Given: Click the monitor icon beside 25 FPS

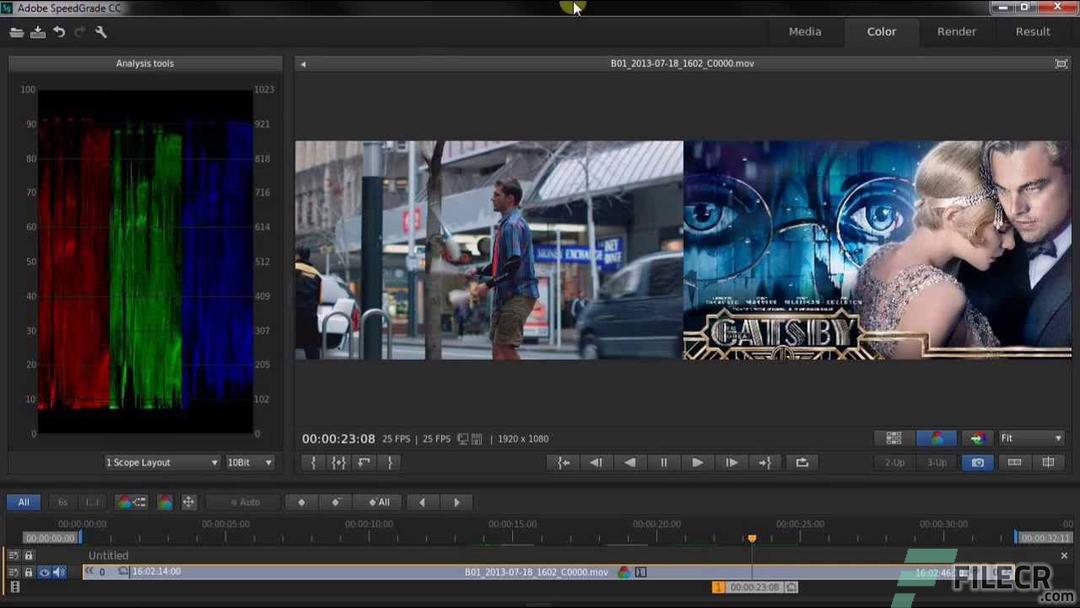Looking at the screenshot, I should [462, 439].
